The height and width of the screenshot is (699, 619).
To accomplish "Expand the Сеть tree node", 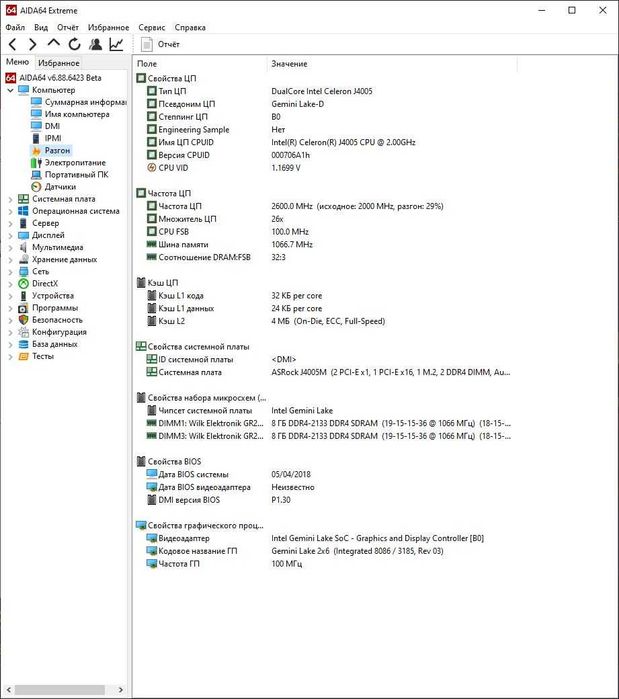I will point(10,271).
